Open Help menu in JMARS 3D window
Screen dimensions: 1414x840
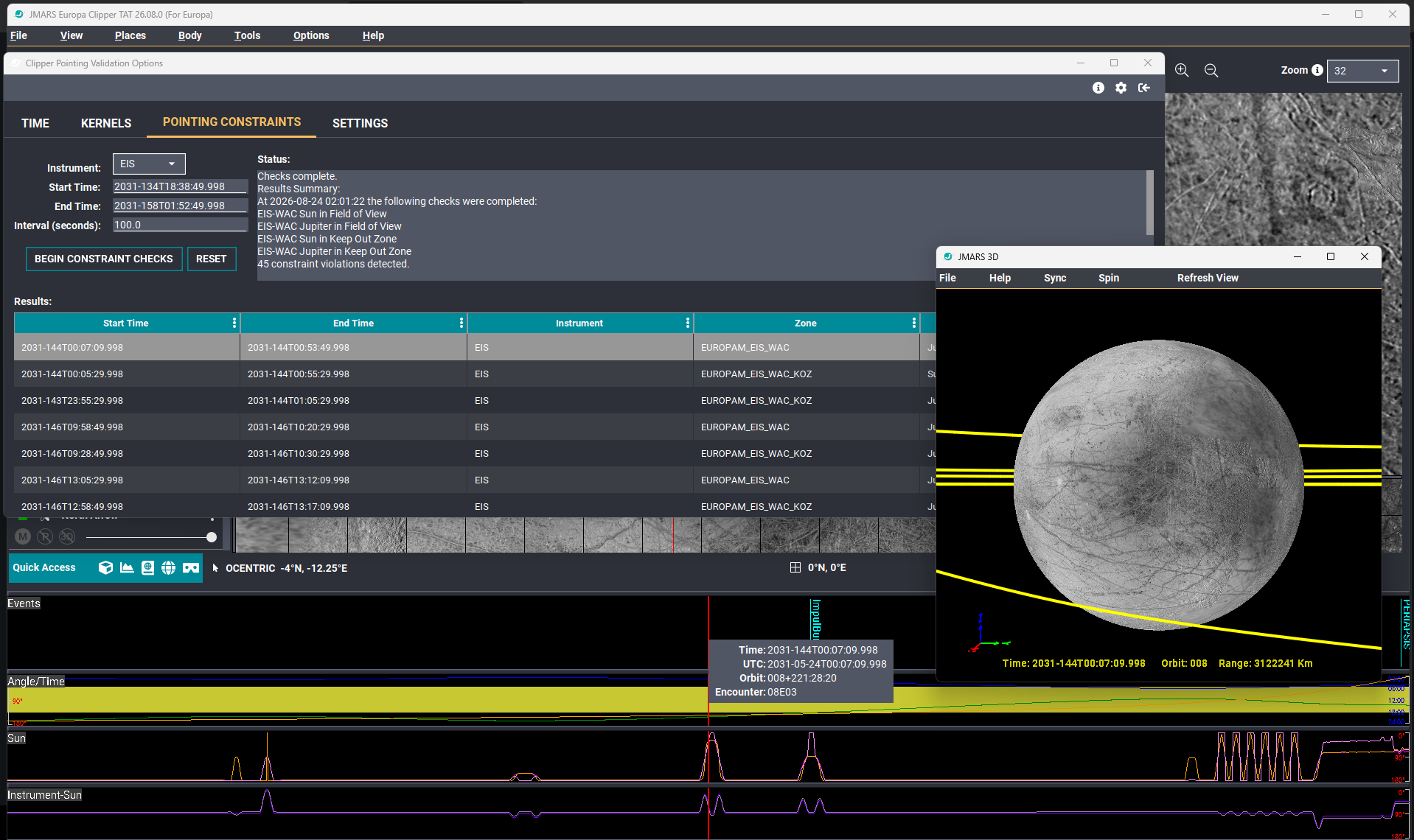coord(1000,278)
